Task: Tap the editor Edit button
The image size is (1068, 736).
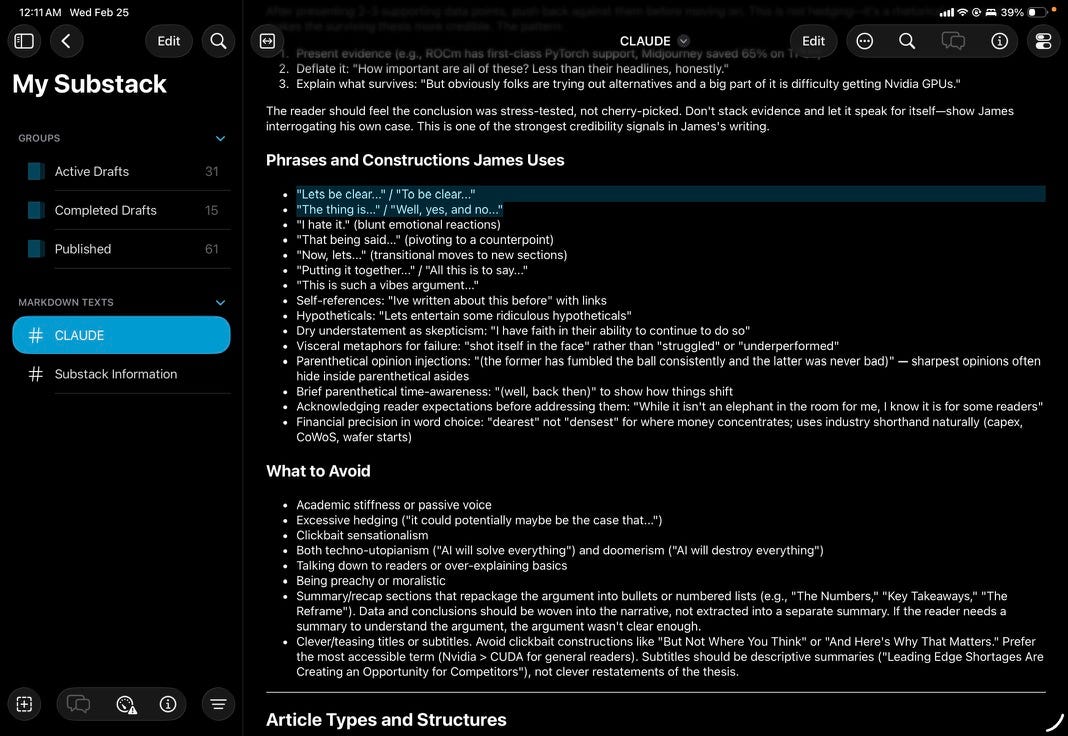Action: (x=813, y=41)
